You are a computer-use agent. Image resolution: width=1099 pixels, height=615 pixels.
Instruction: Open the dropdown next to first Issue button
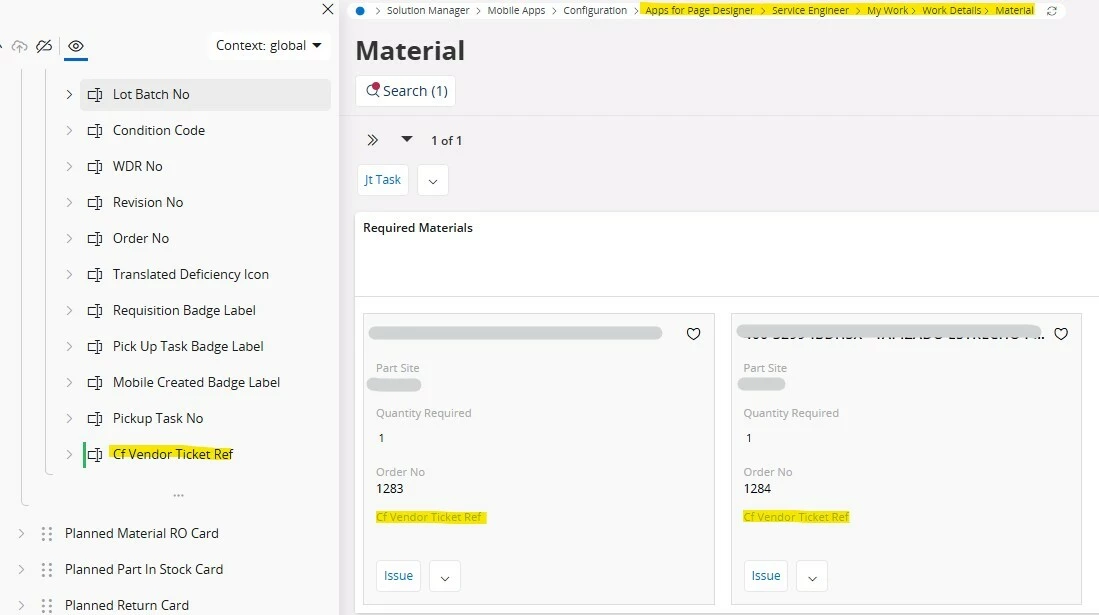click(444, 576)
